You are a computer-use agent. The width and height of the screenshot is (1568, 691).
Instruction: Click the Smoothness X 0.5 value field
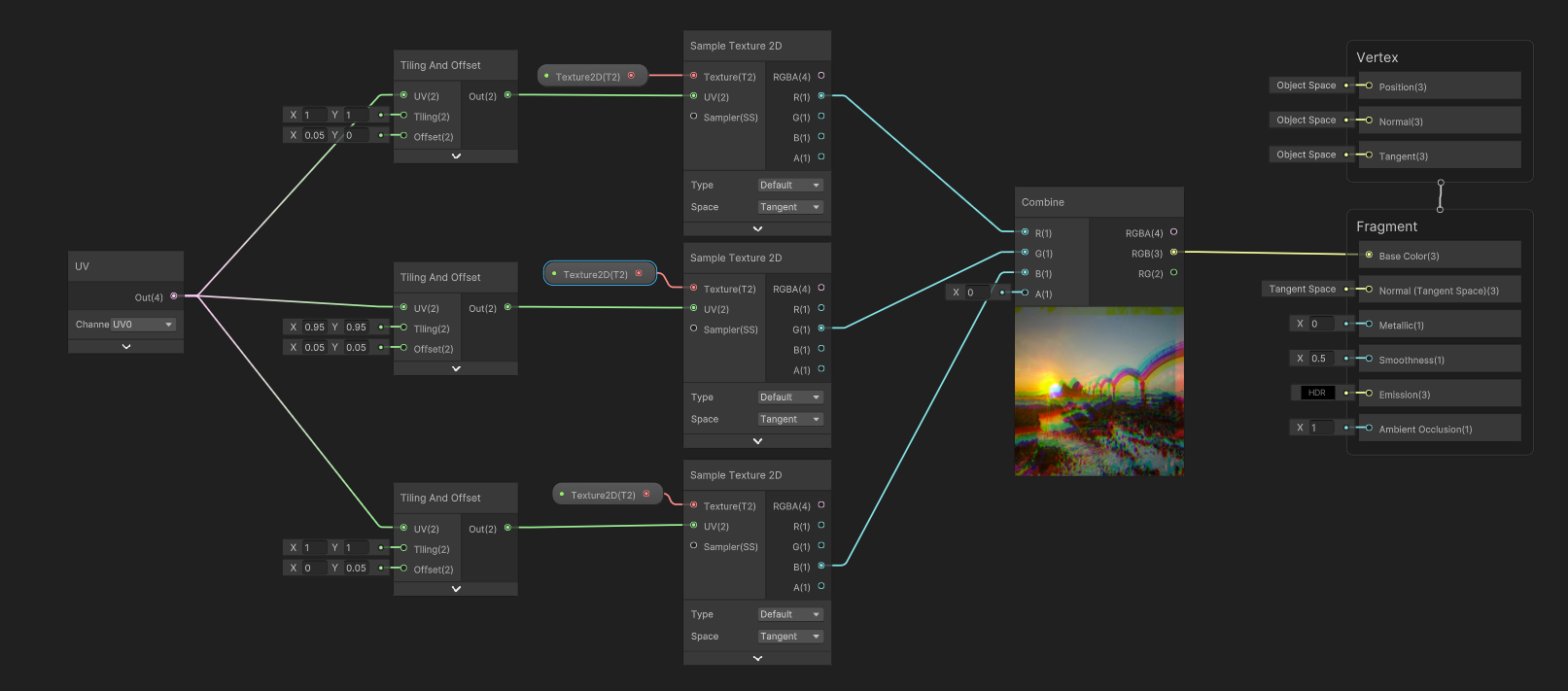(1321, 359)
